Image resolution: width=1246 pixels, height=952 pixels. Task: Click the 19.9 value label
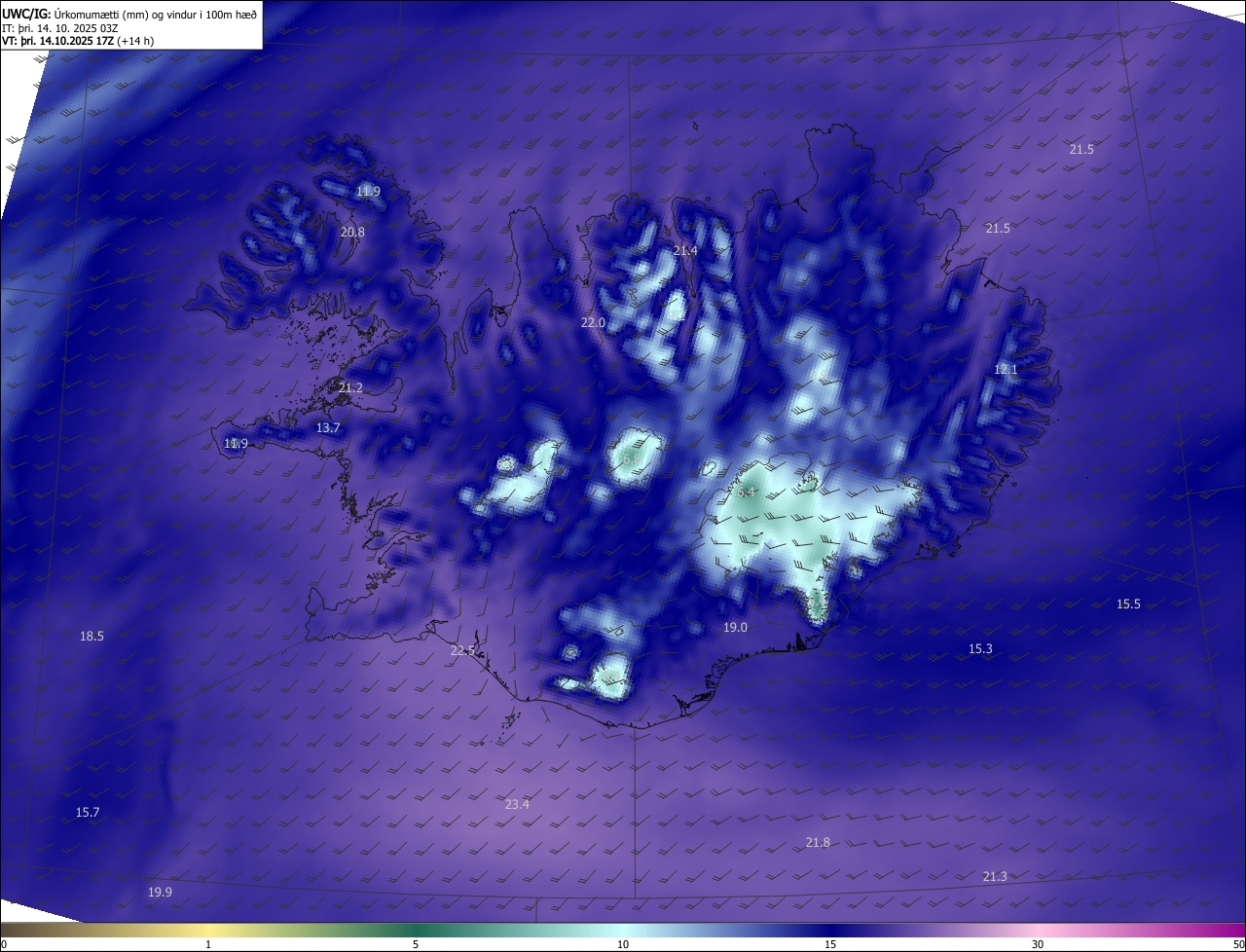(161, 892)
